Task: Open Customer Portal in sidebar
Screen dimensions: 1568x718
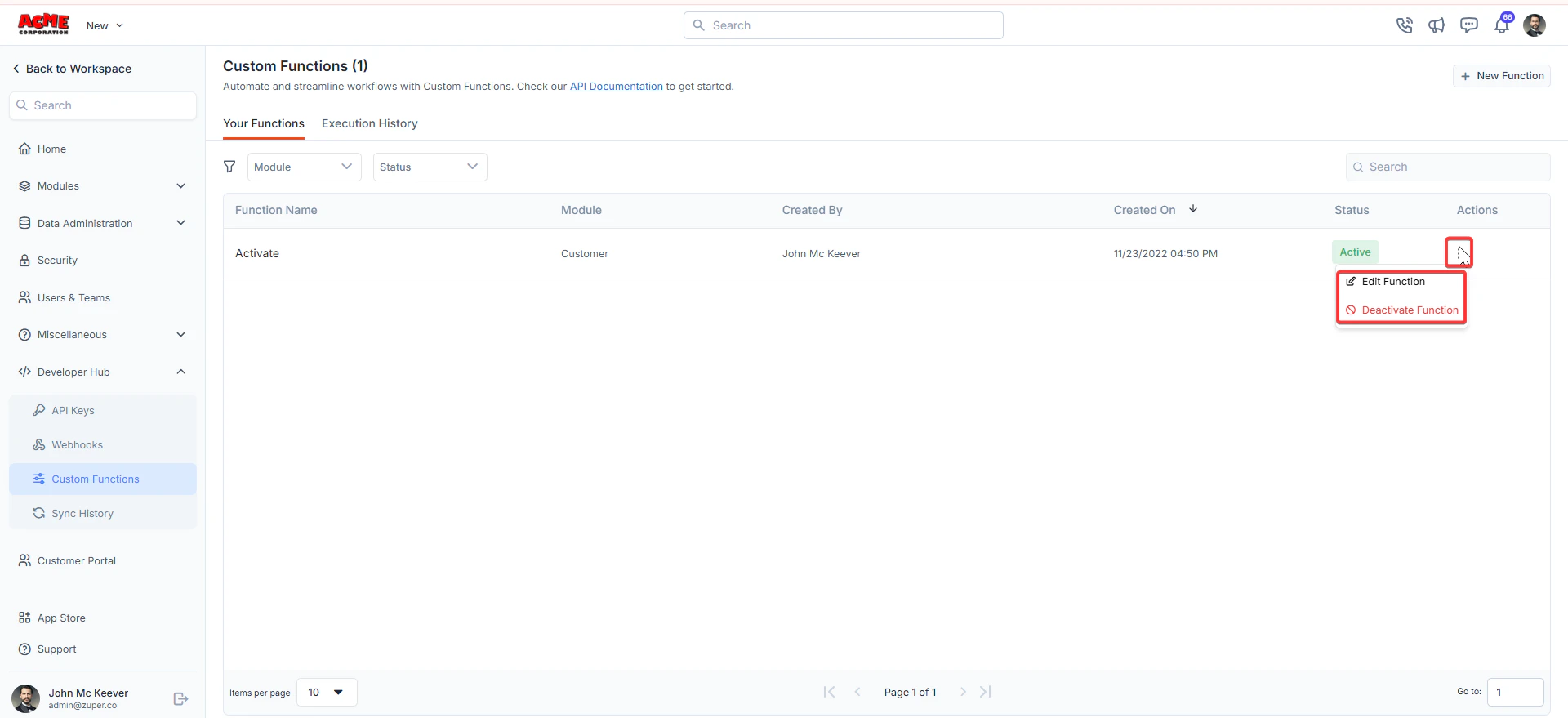Action: pos(103,561)
